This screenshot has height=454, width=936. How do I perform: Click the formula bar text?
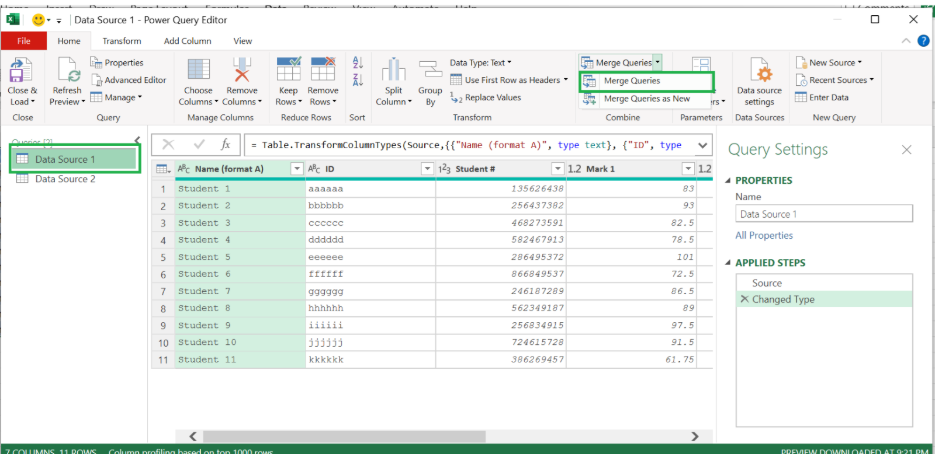(x=466, y=144)
